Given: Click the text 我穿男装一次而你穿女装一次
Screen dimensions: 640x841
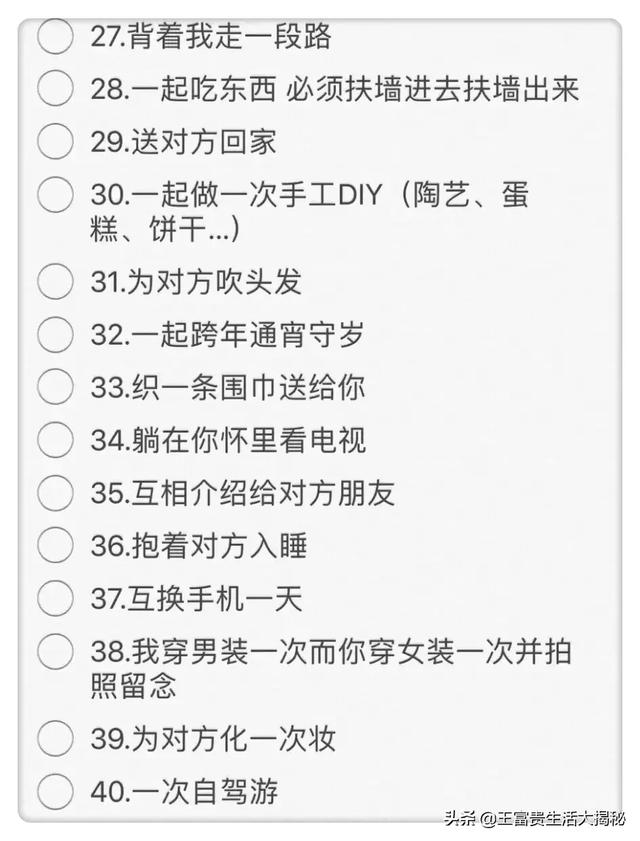Looking at the screenshot, I should (x=330, y=652).
